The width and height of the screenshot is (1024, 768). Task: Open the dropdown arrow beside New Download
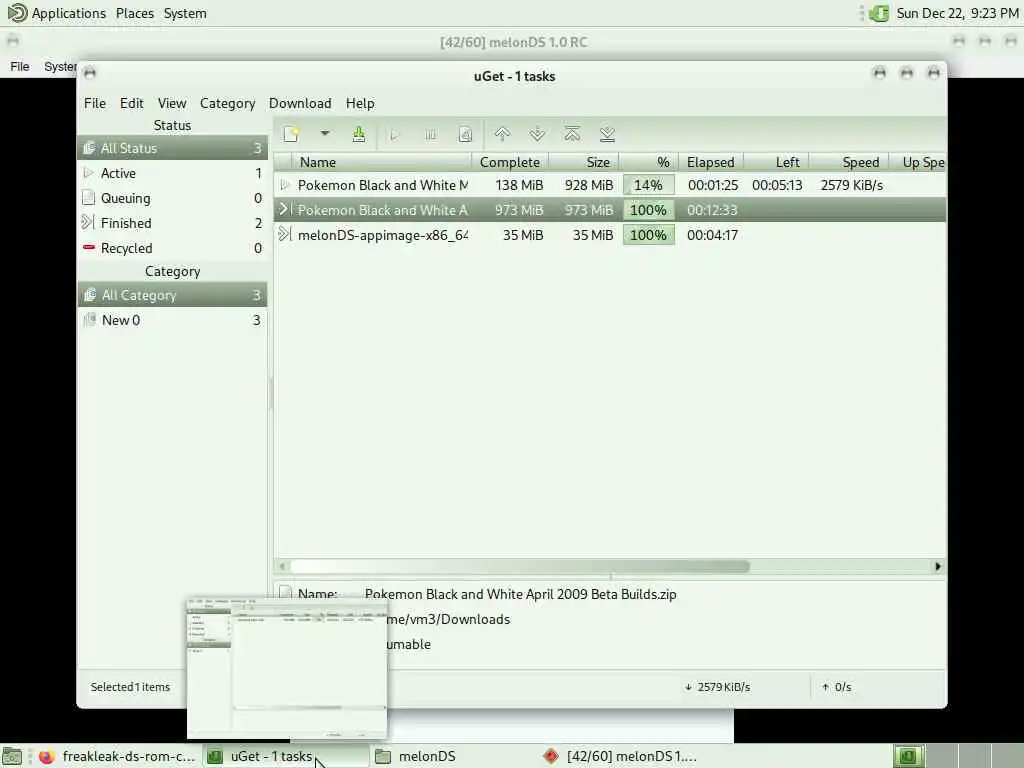tap(325, 134)
